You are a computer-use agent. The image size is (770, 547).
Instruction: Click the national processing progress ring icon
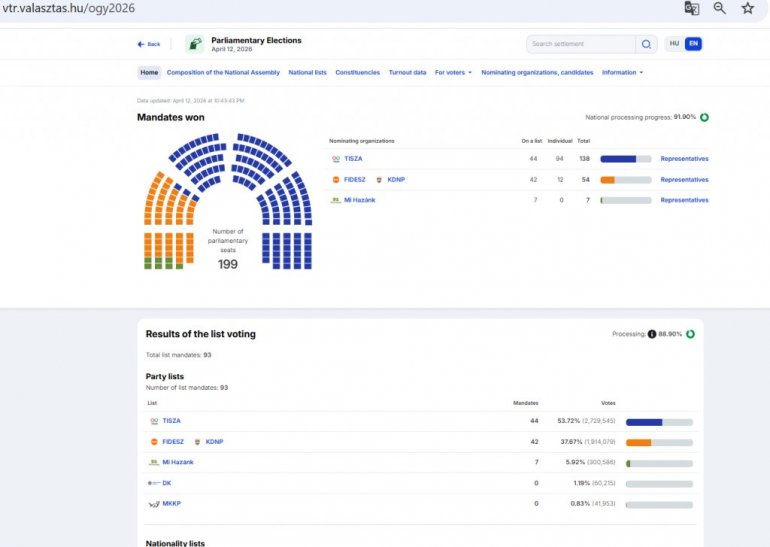[704, 117]
